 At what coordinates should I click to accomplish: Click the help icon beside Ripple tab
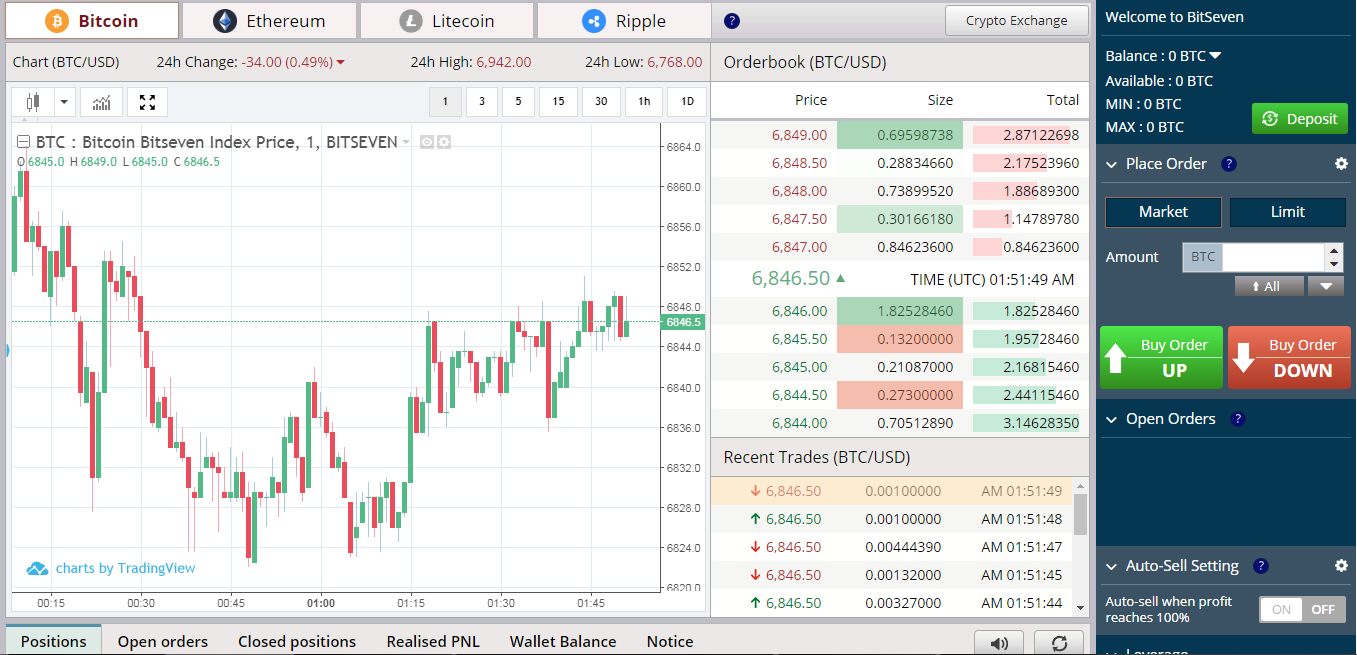732,21
